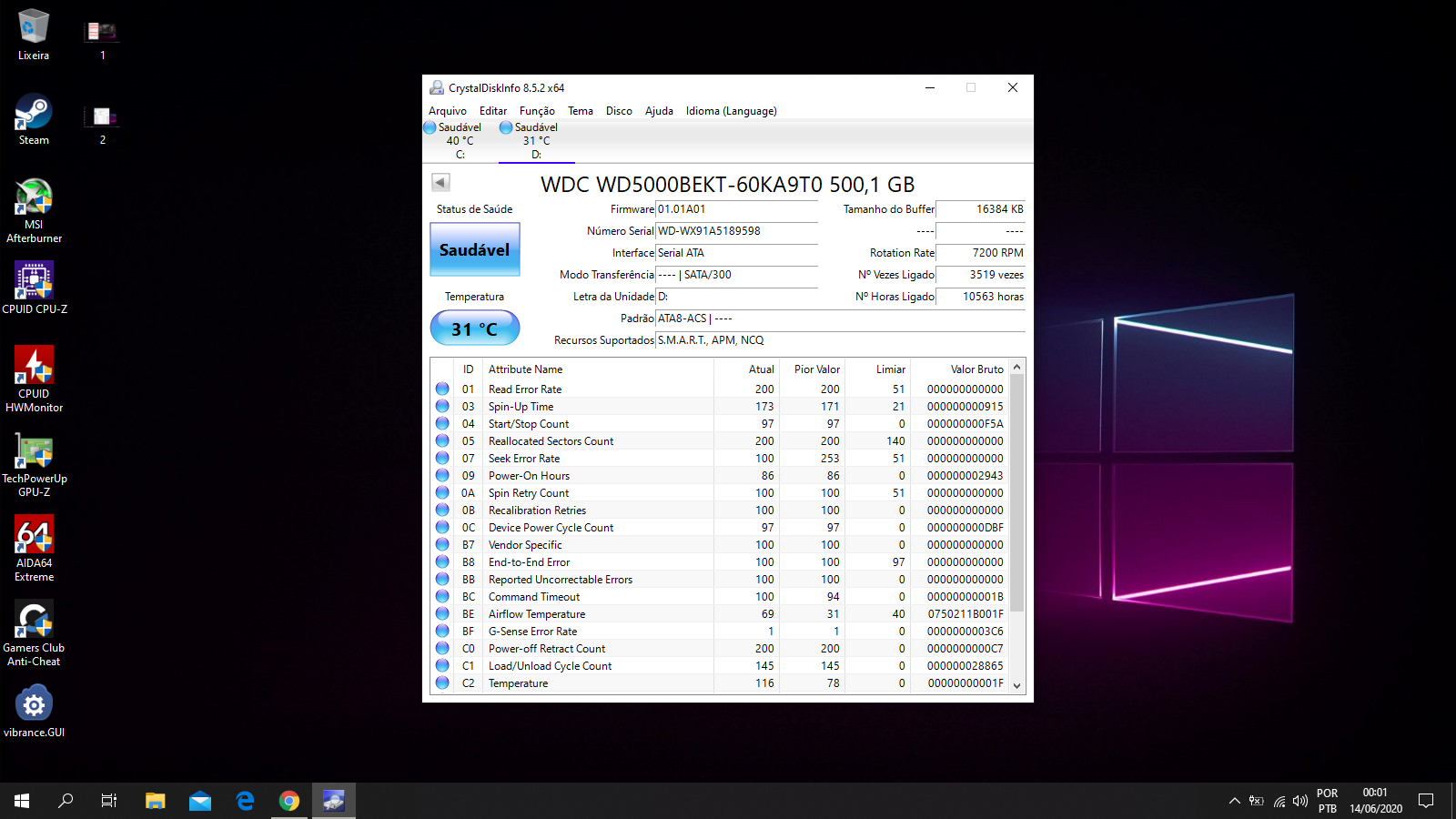Select the CPUID CPU-Z desktop icon
The height and width of the screenshot is (819, 1456).
(34, 288)
